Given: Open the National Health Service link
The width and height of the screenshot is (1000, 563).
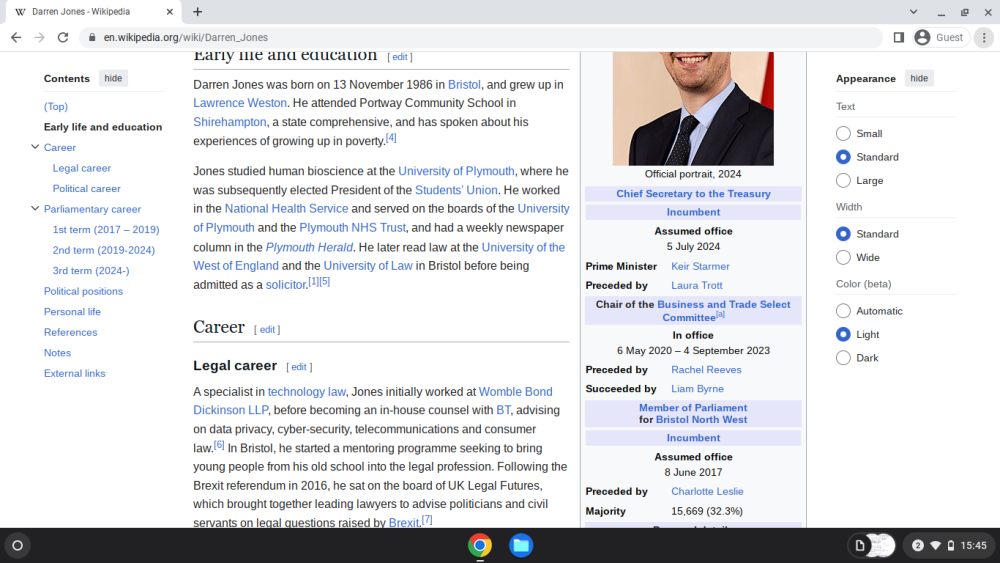Looking at the screenshot, I should tap(286, 208).
